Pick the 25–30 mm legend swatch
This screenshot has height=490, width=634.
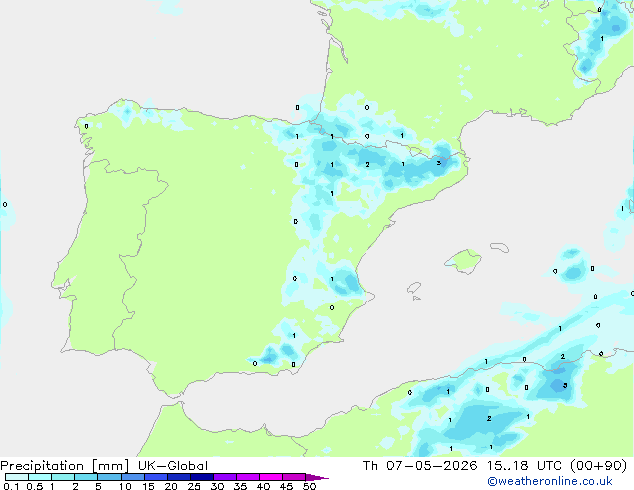201,477
